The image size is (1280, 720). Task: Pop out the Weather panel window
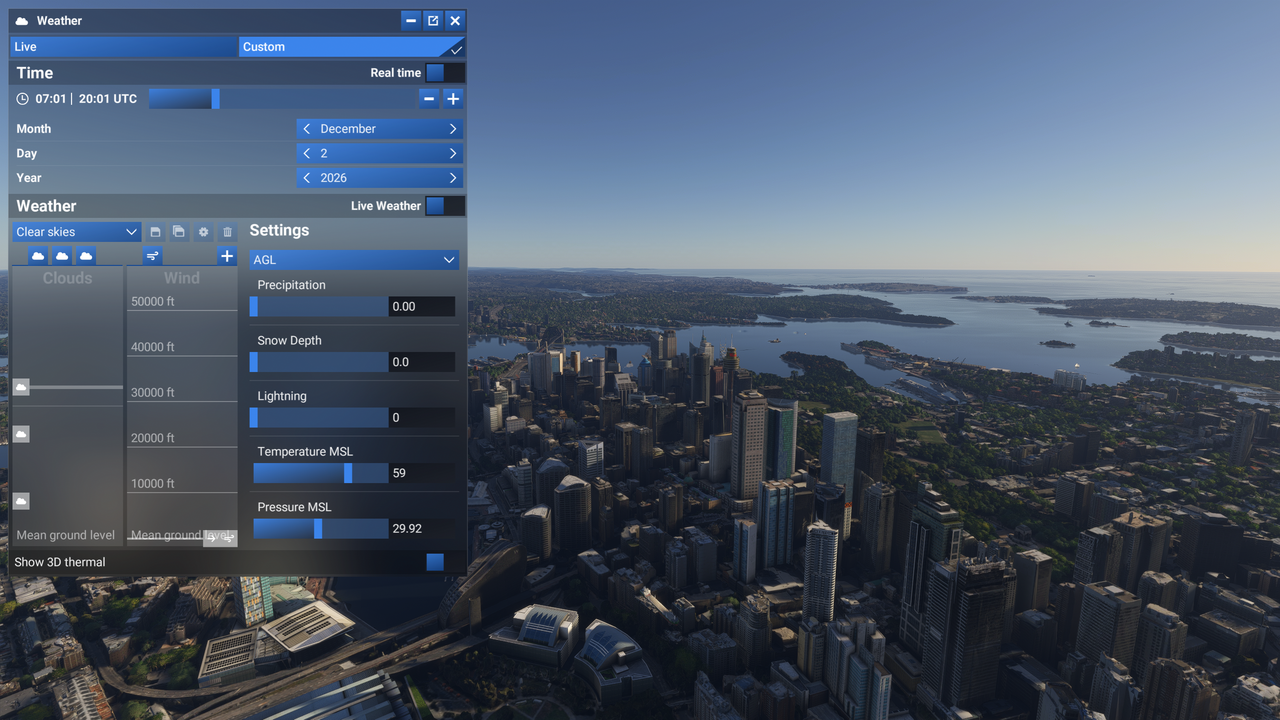pyautogui.click(x=433, y=21)
